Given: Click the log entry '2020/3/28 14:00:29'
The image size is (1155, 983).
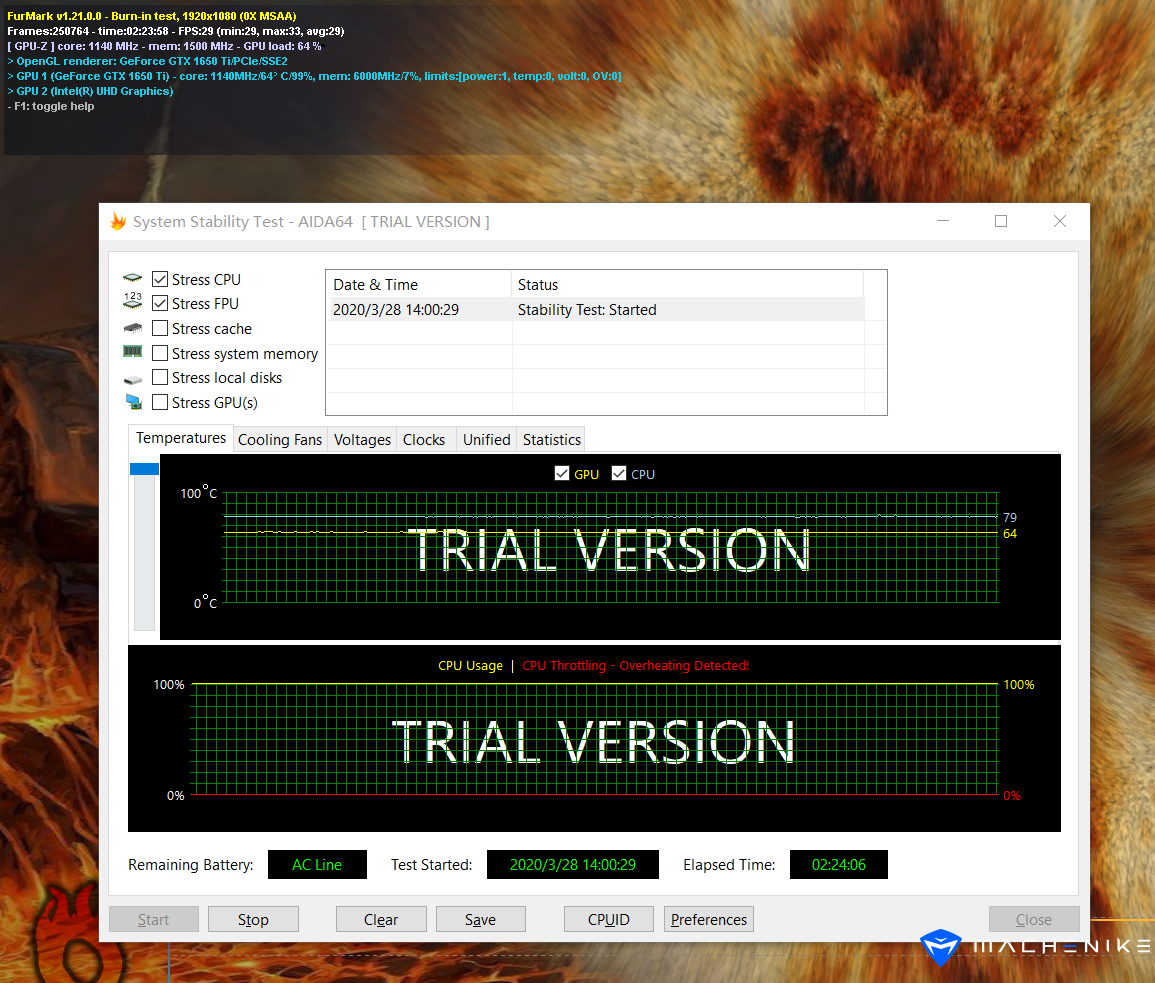Looking at the screenshot, I should [x=396, y=309].
